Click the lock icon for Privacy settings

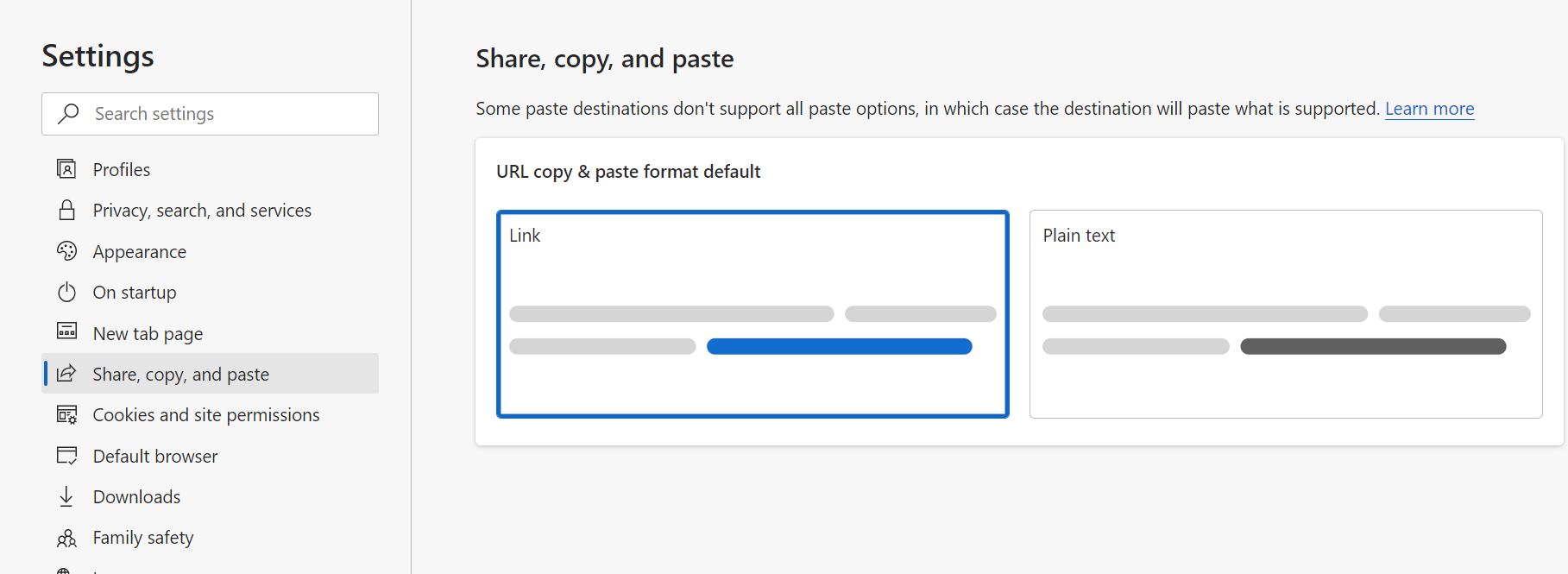[x=66, y=211]
